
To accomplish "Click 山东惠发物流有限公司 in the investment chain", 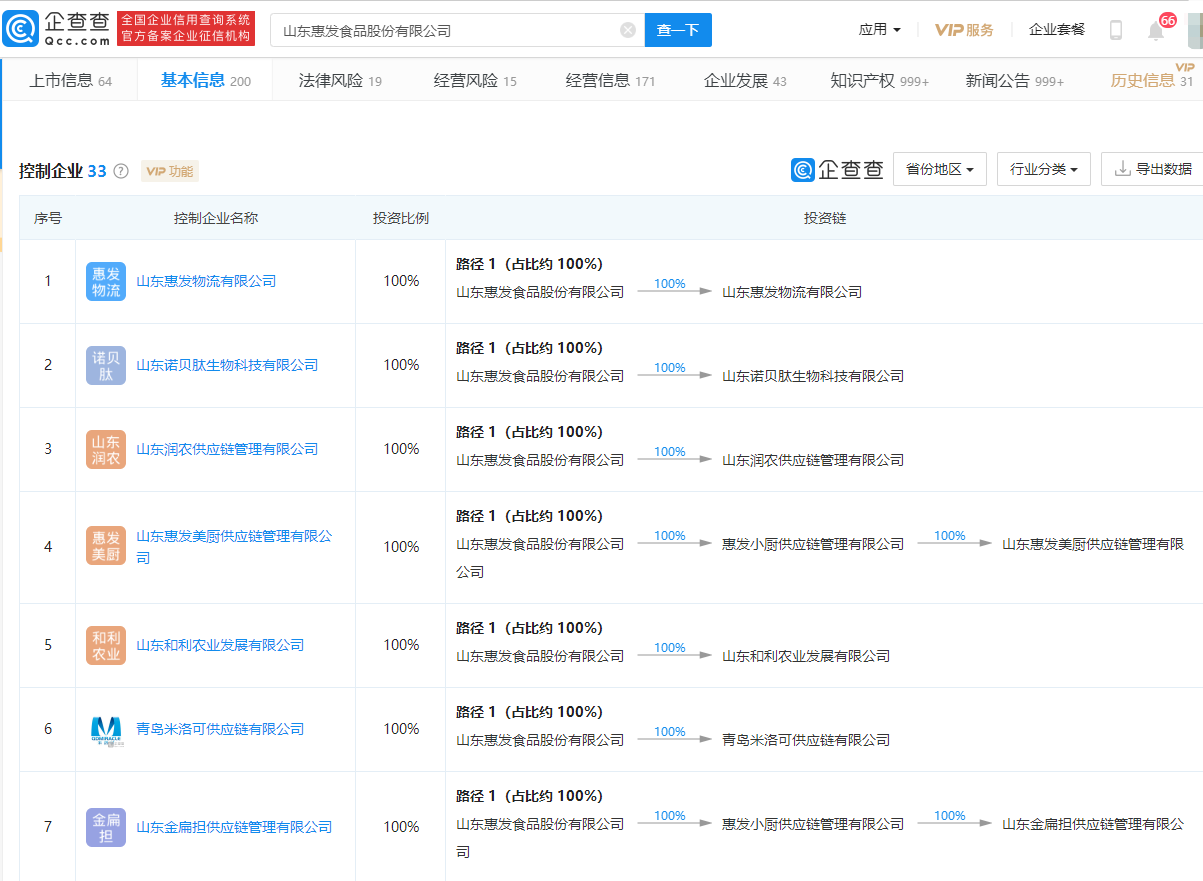I will 792,292.
